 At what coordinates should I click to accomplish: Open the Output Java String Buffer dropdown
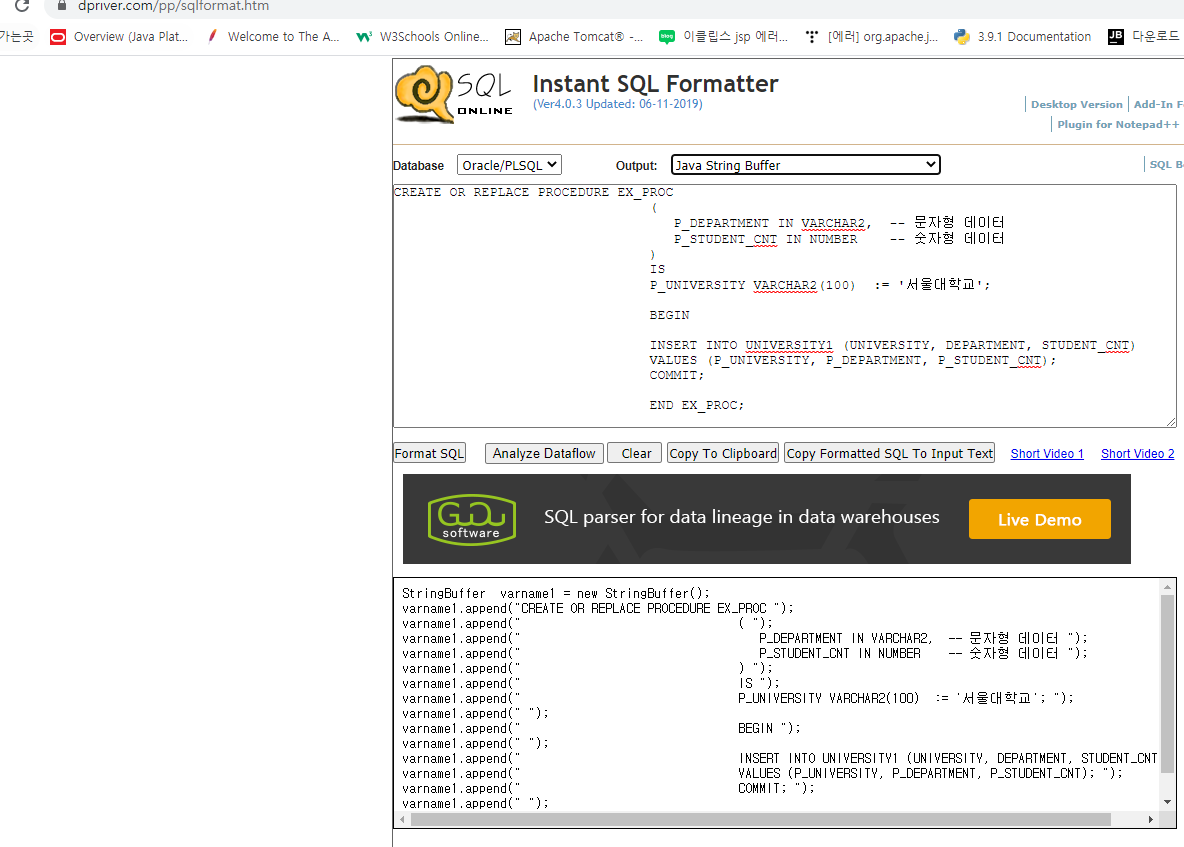805,165
